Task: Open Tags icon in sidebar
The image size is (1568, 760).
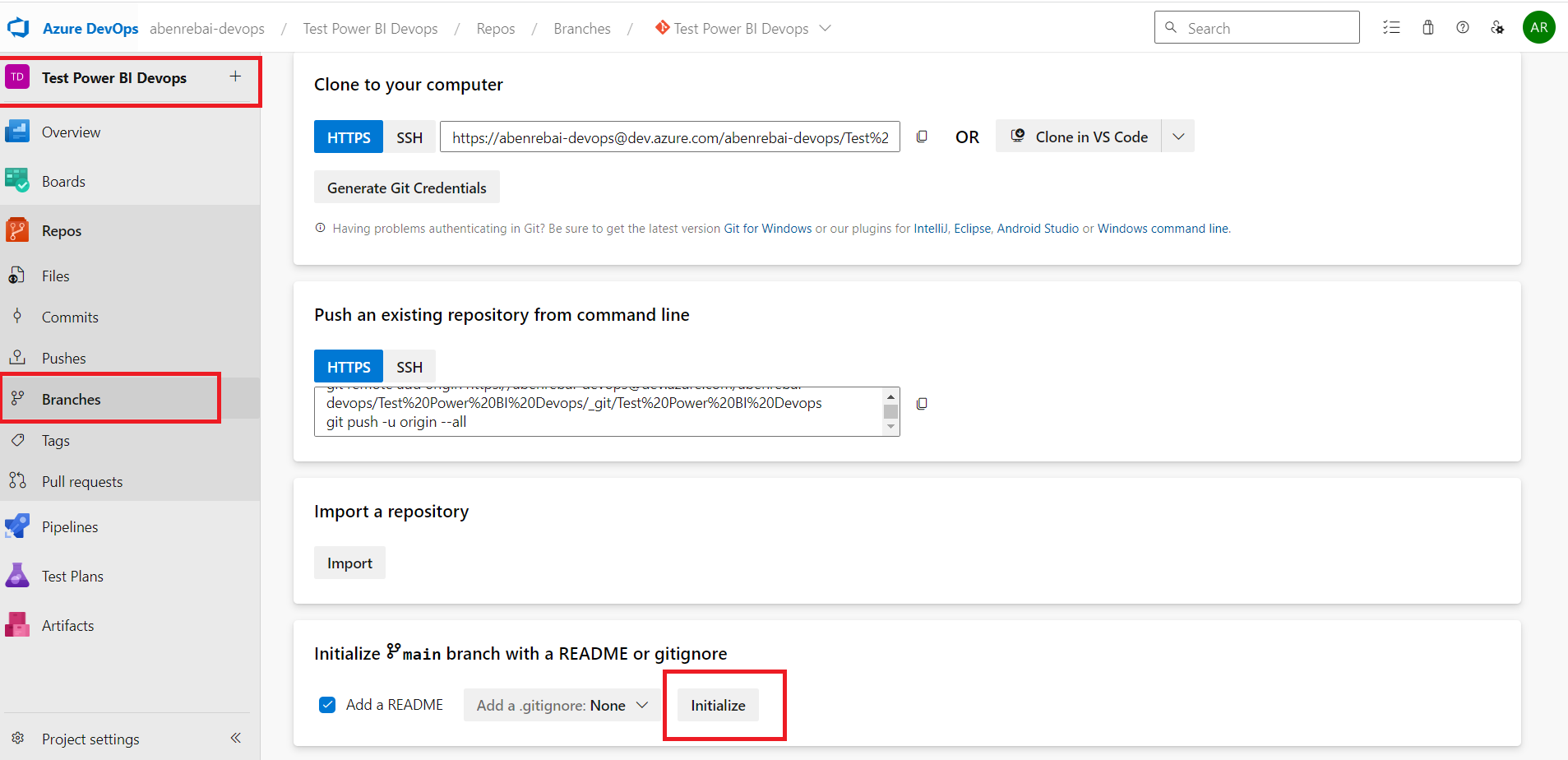Action: [x=17, y=440]
